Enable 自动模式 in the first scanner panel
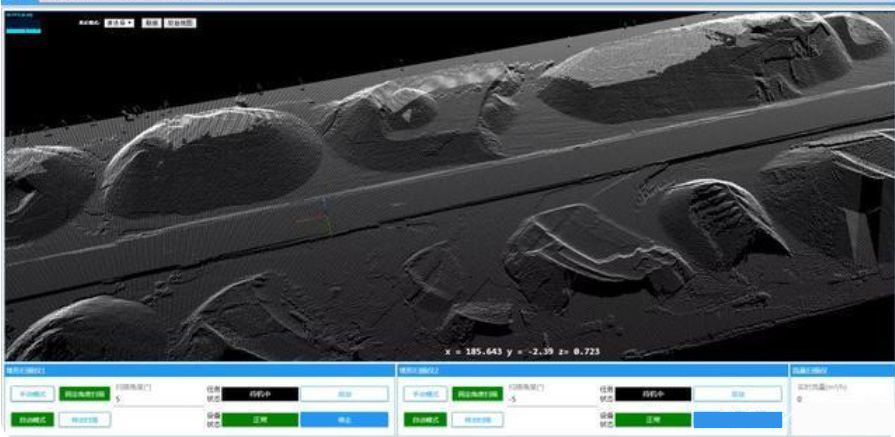This screenshot has height=437, width=895. [31, 420]
